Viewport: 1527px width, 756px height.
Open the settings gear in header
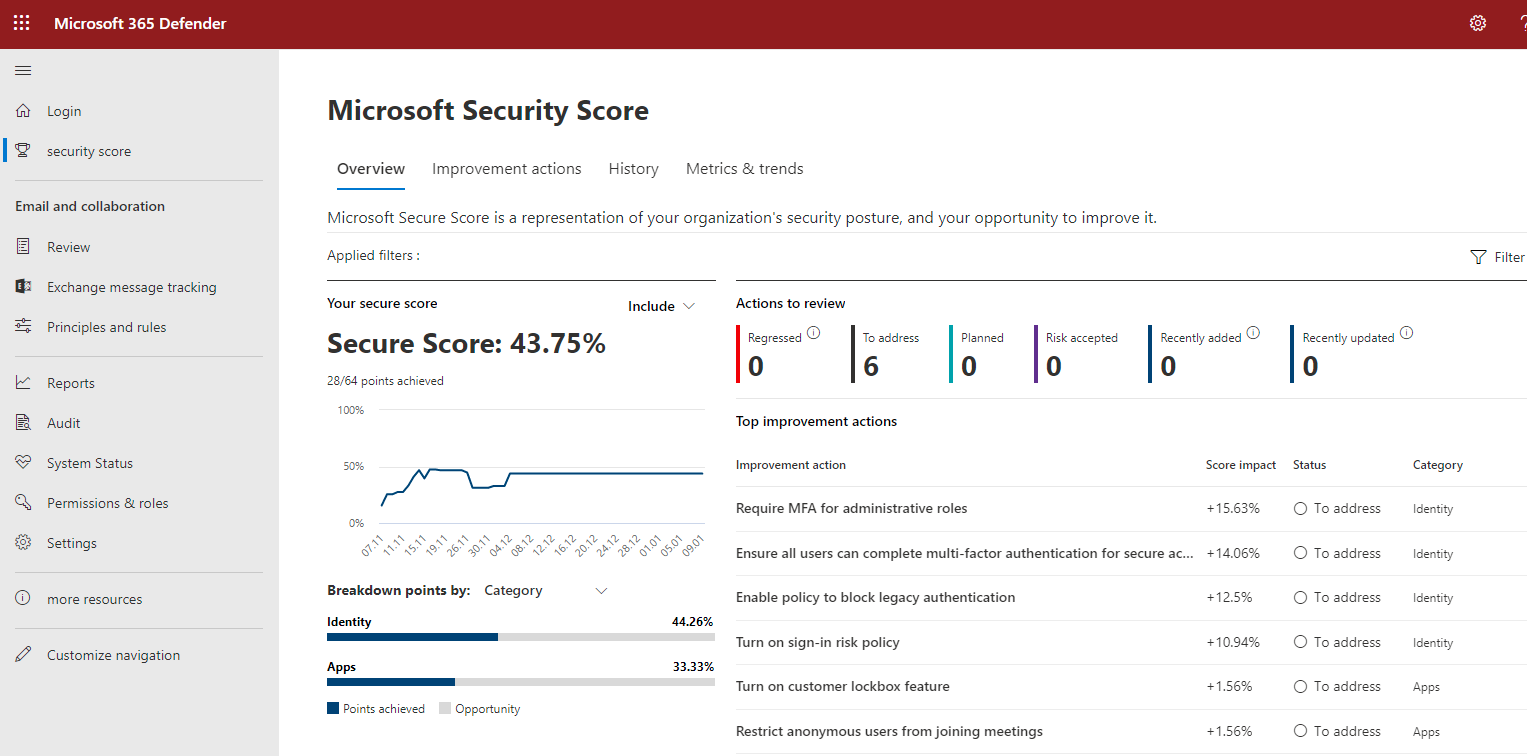pyautogui.click(x=1478, y=23)
